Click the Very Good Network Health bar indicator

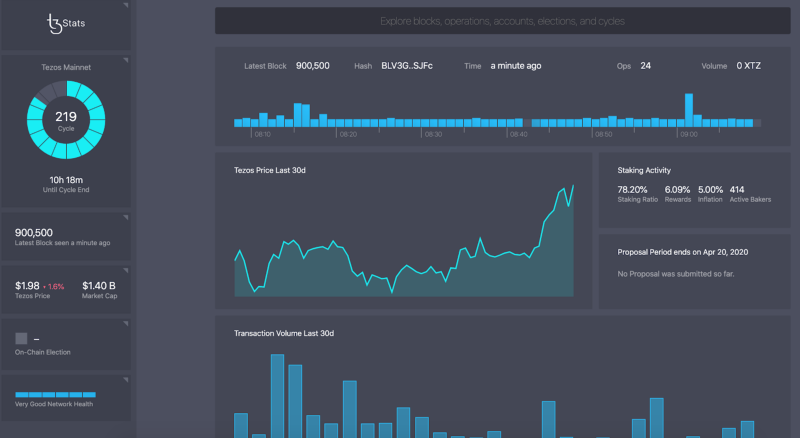(55, 395)
